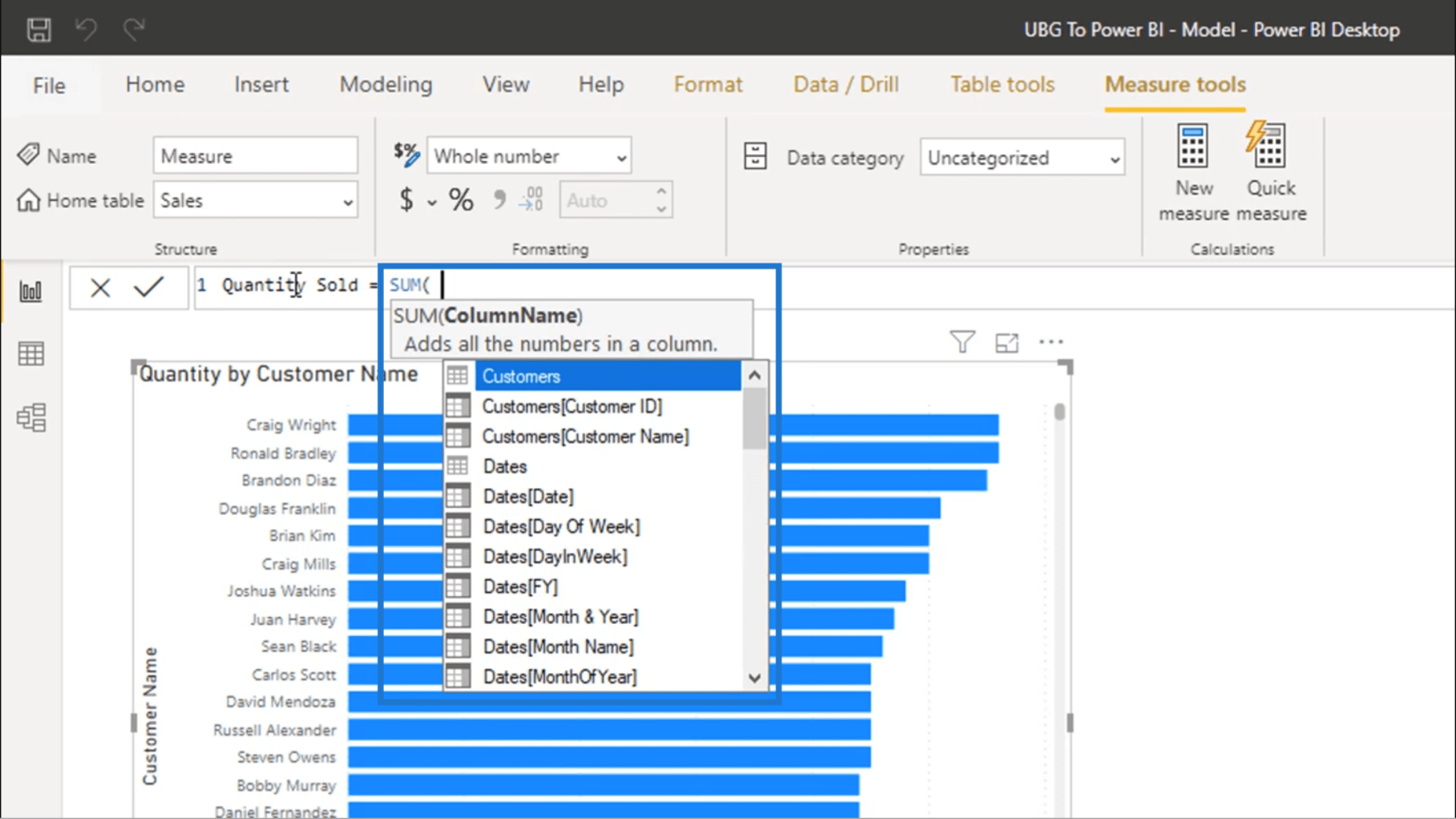Click the Russell Alexander bar in chart
Screen dimensions: 1456x819
(x=609, y=730)
